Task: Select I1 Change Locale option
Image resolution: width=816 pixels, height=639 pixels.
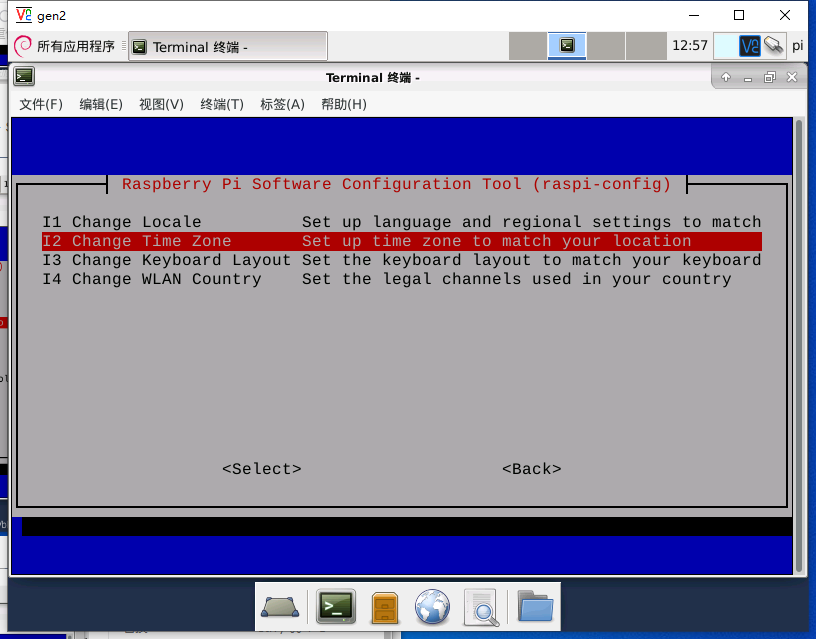Action: pyautogui.click(x=402, y=222)
